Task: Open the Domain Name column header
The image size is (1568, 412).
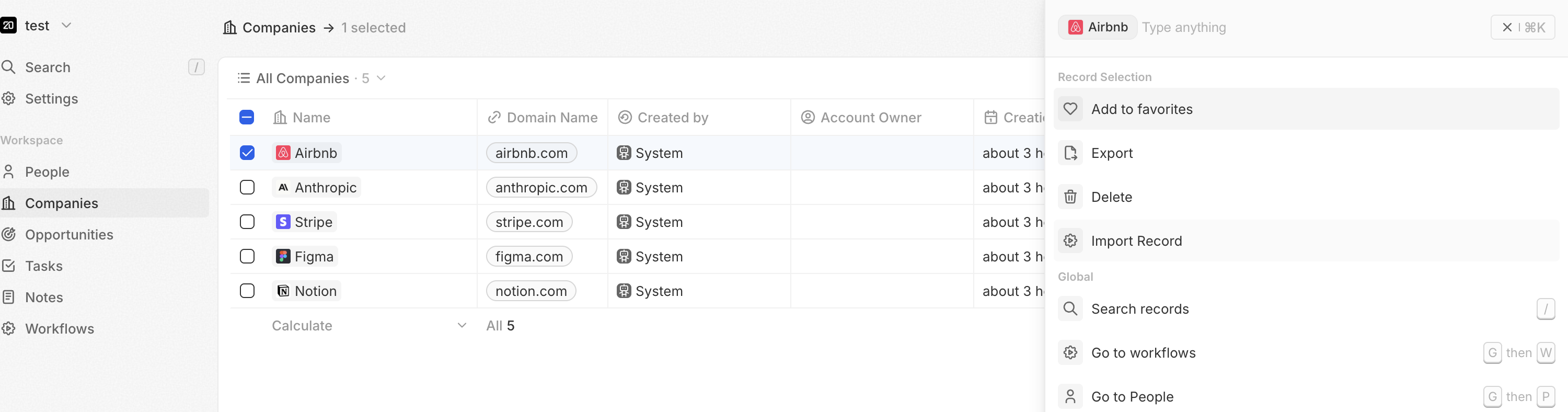Action: point(543,118)
